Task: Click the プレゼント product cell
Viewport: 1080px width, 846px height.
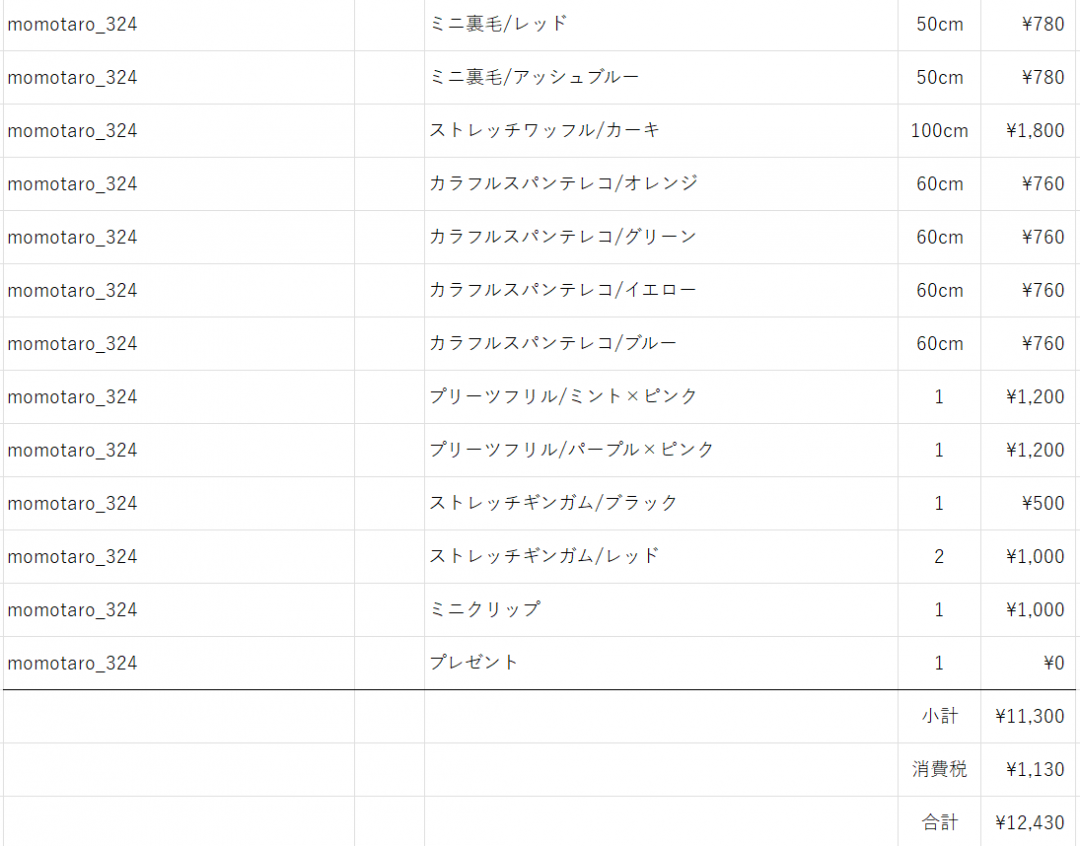Action: pos(474,663)
